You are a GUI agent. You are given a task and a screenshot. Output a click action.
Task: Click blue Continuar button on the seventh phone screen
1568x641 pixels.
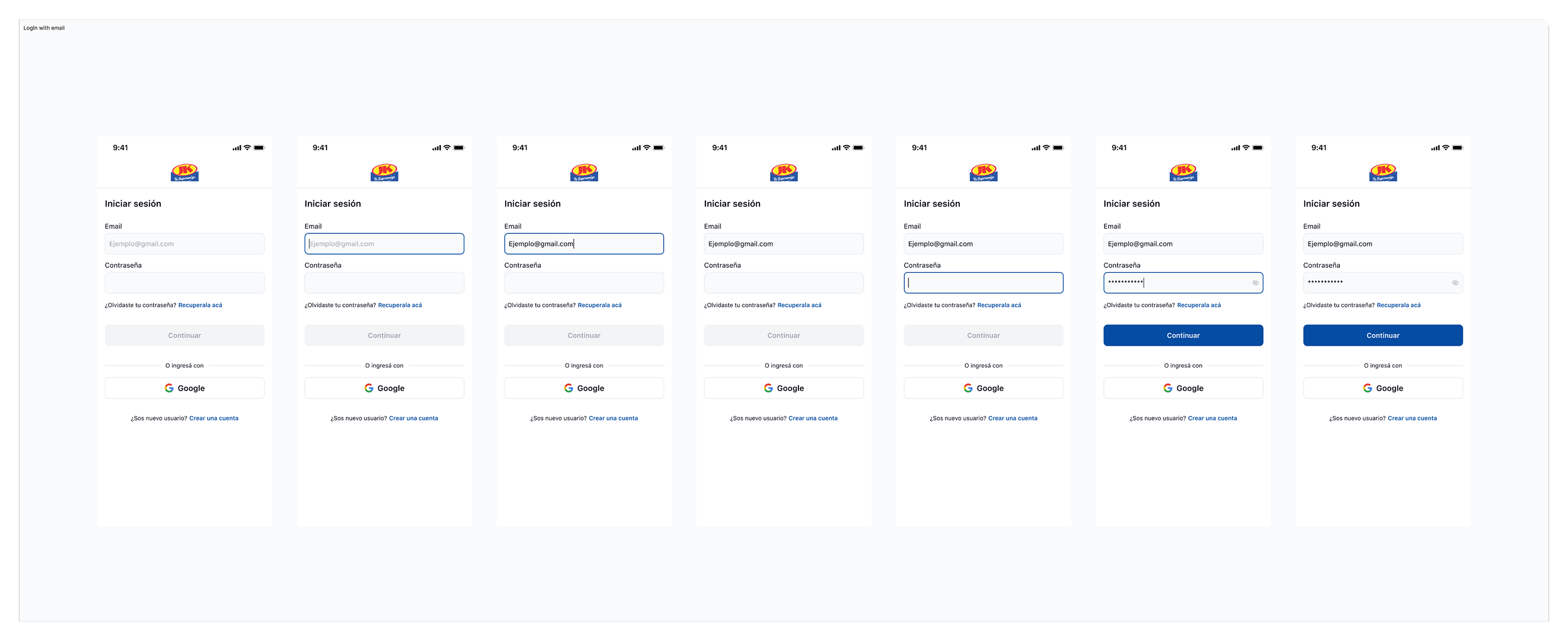[x=1383, y=336]
